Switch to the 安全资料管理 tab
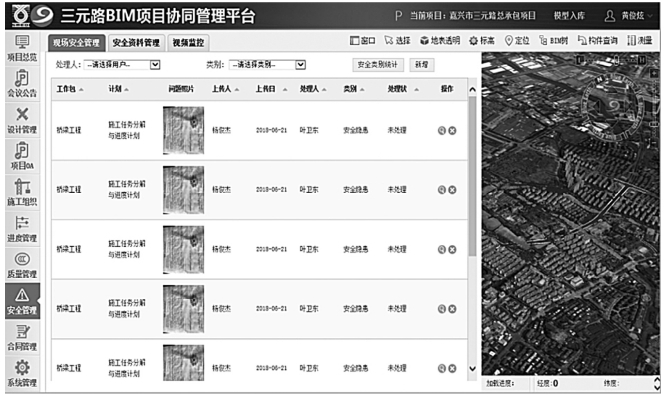The image size is (671, 397). coord(136,43)
